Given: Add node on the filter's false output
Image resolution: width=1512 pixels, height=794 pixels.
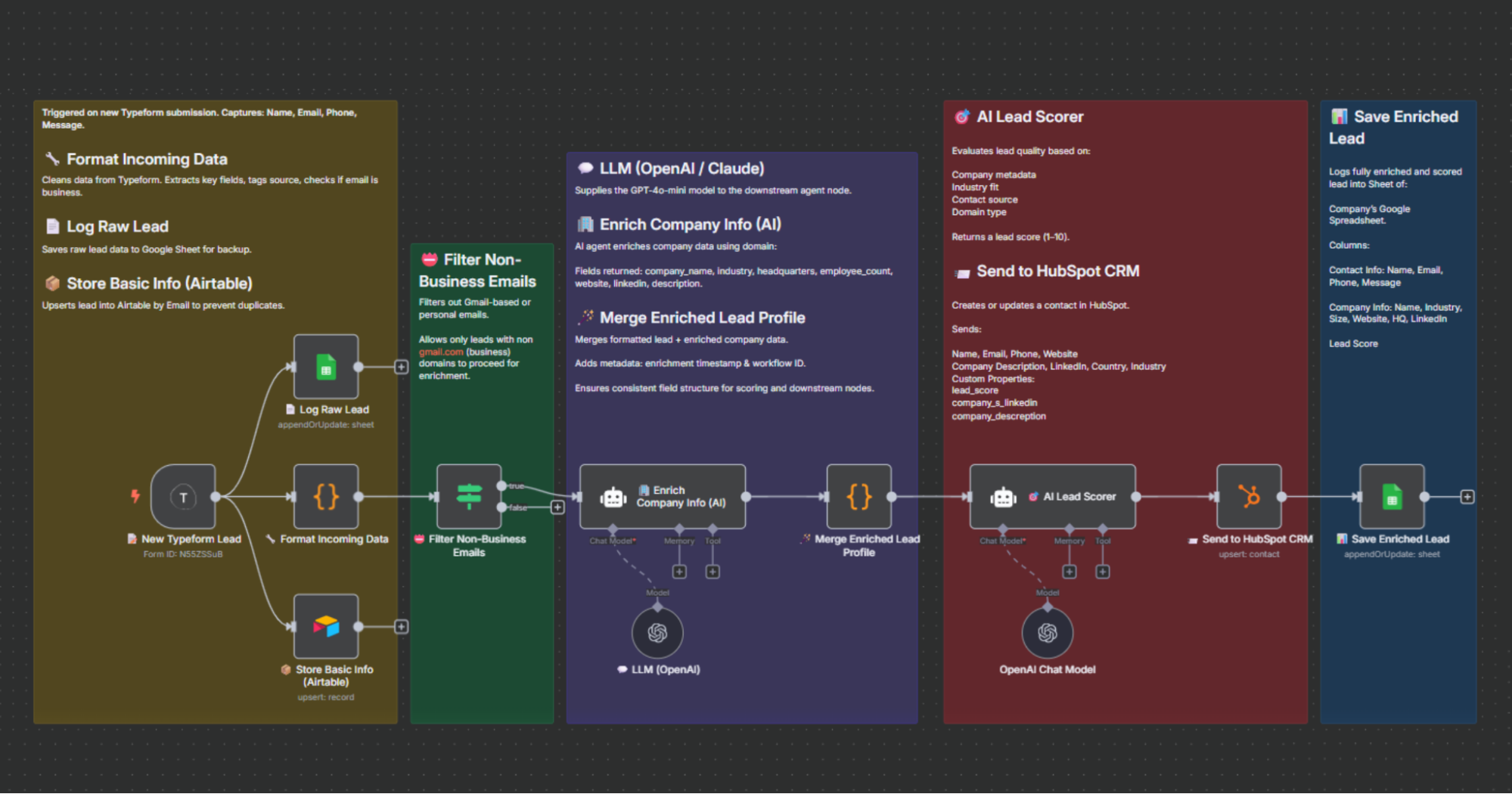Looking at the screenshot, I should 557,507.
